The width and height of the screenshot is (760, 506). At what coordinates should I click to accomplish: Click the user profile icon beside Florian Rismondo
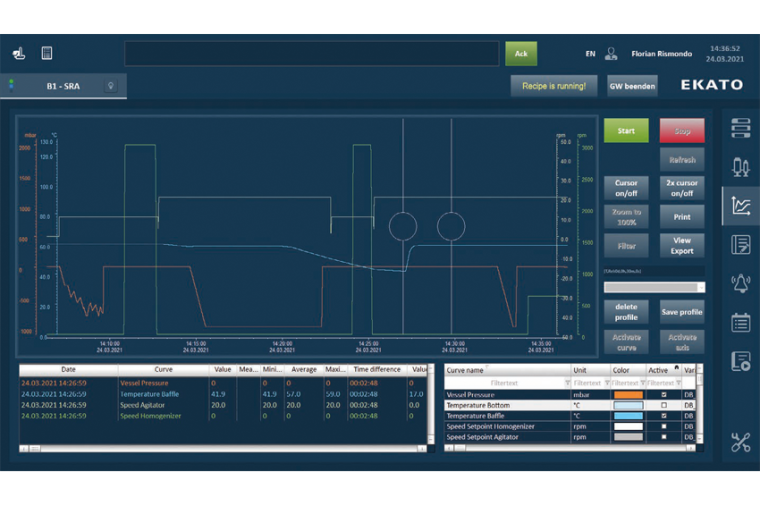[609, 54]
